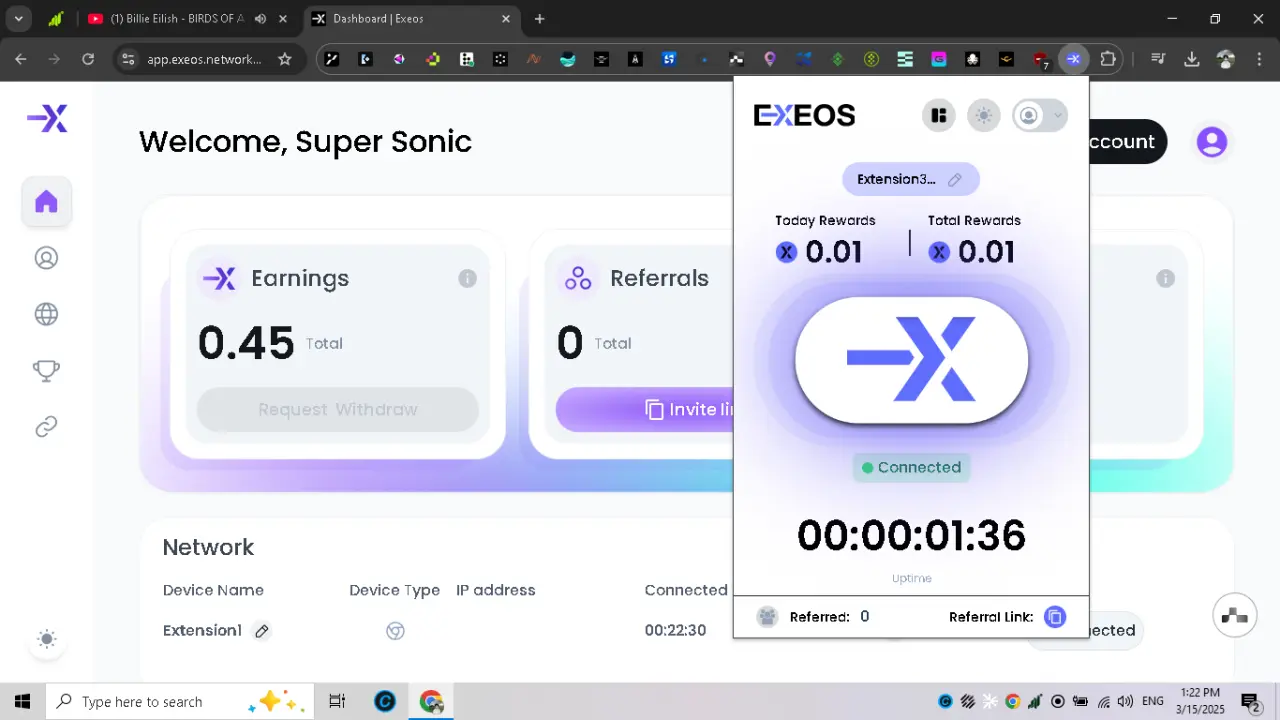The height and width of the screenshot is (720, 1280).
Task: Switch to the pinned green chart tab
Action: [57, 19]
